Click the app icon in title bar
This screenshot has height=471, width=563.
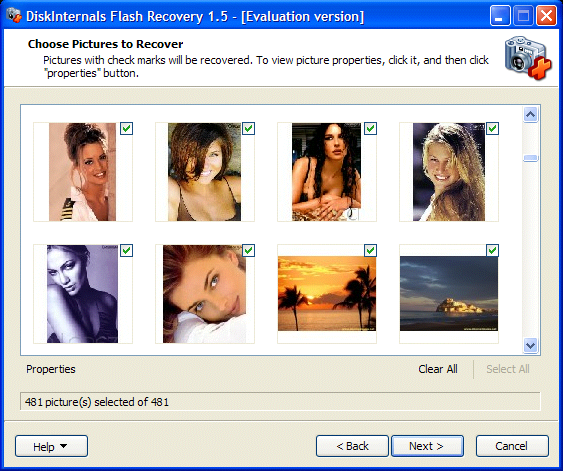(14, 15)
